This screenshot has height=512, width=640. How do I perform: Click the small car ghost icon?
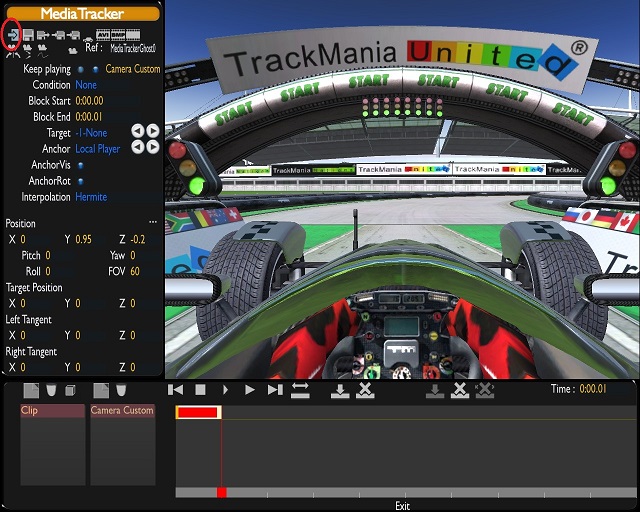click(88, 40)
